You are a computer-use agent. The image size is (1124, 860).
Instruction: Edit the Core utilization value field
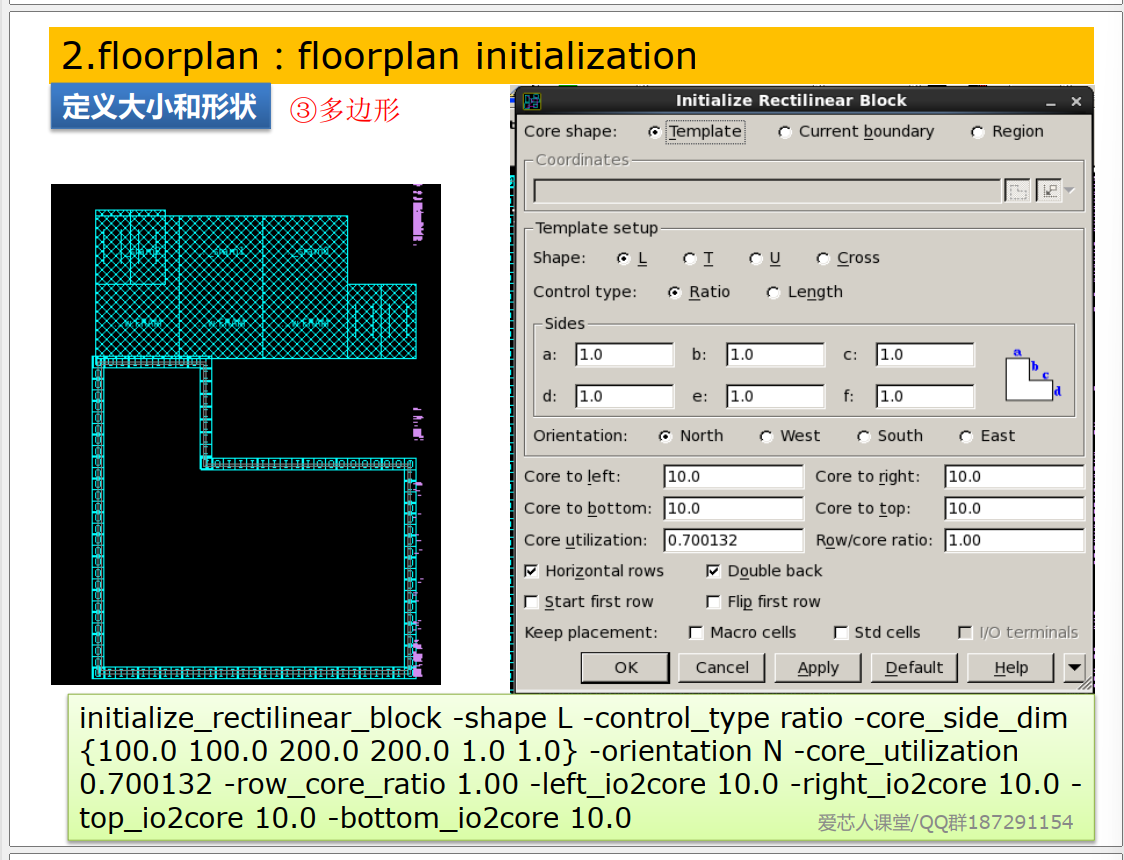coord(733,540)
